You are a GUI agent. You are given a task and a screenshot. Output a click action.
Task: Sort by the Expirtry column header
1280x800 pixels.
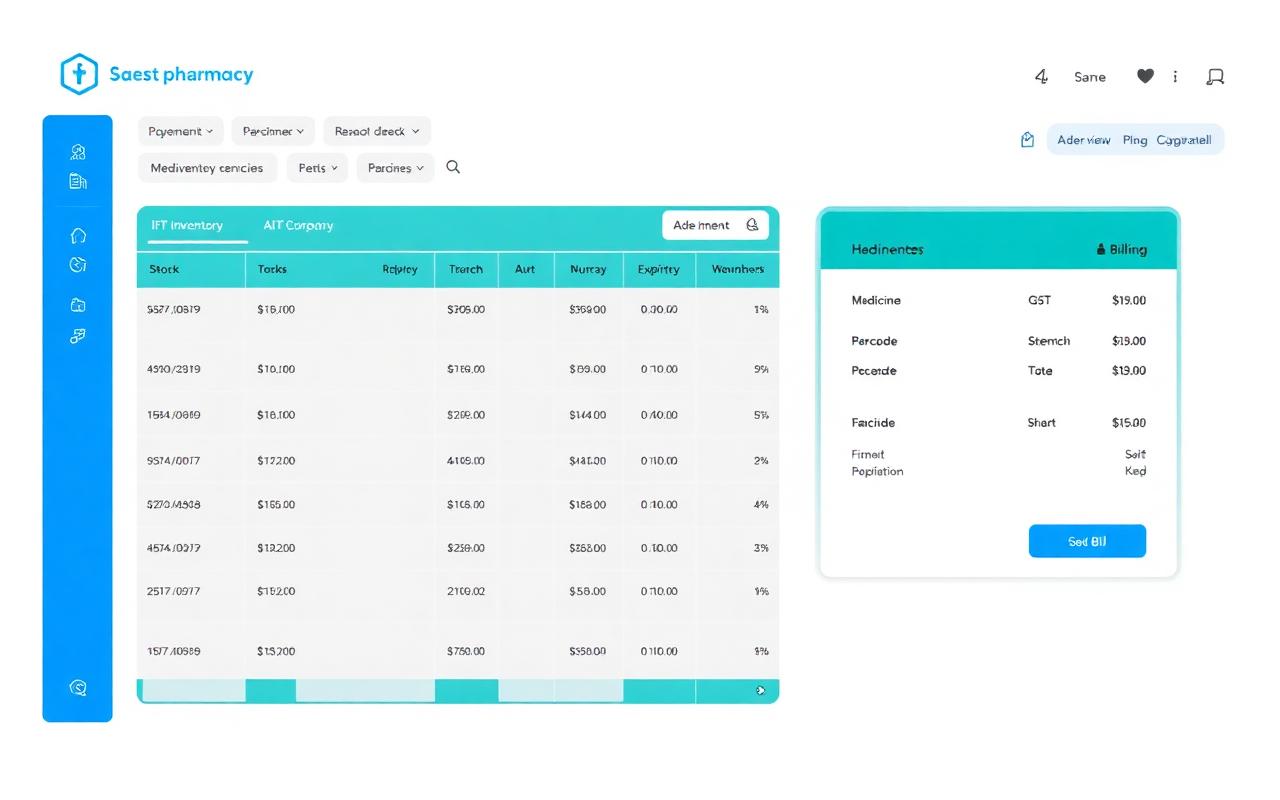pyautogui.click(x=658, y=269)
